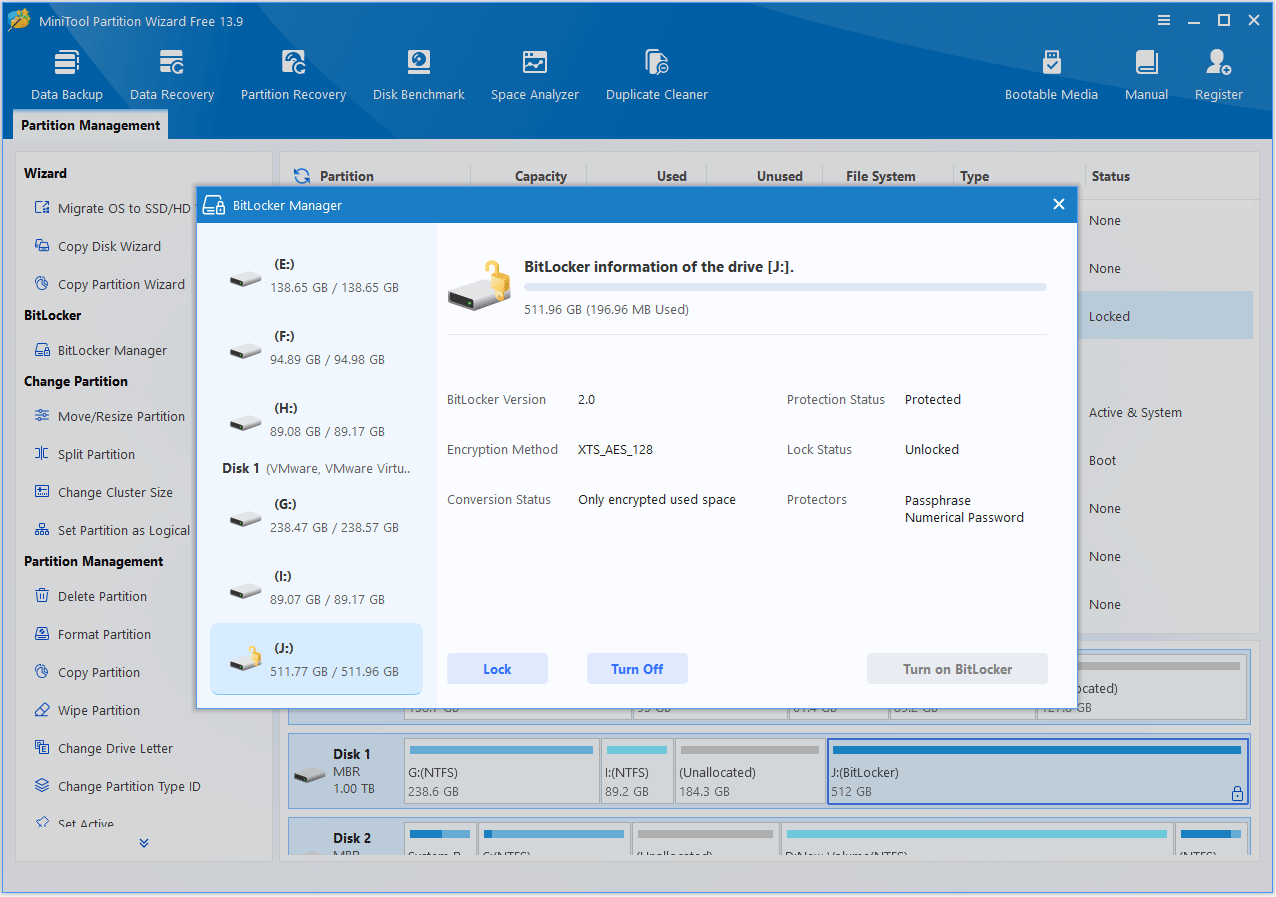Viewport: 1276px width, 897px height.
Task: Select drive (I:) in BitLocker Manager
Action: pyautogui.click(x=316, y=587)
